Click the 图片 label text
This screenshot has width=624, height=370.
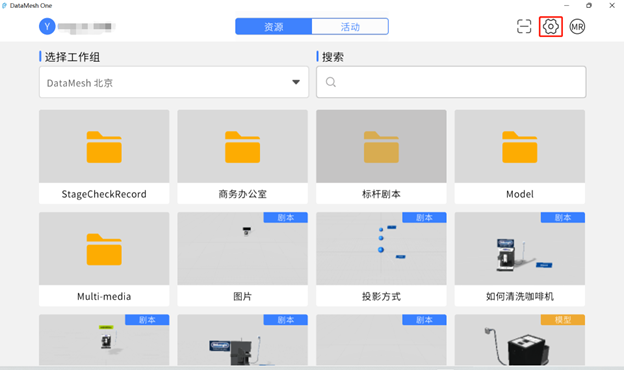(x=242, y=296)
